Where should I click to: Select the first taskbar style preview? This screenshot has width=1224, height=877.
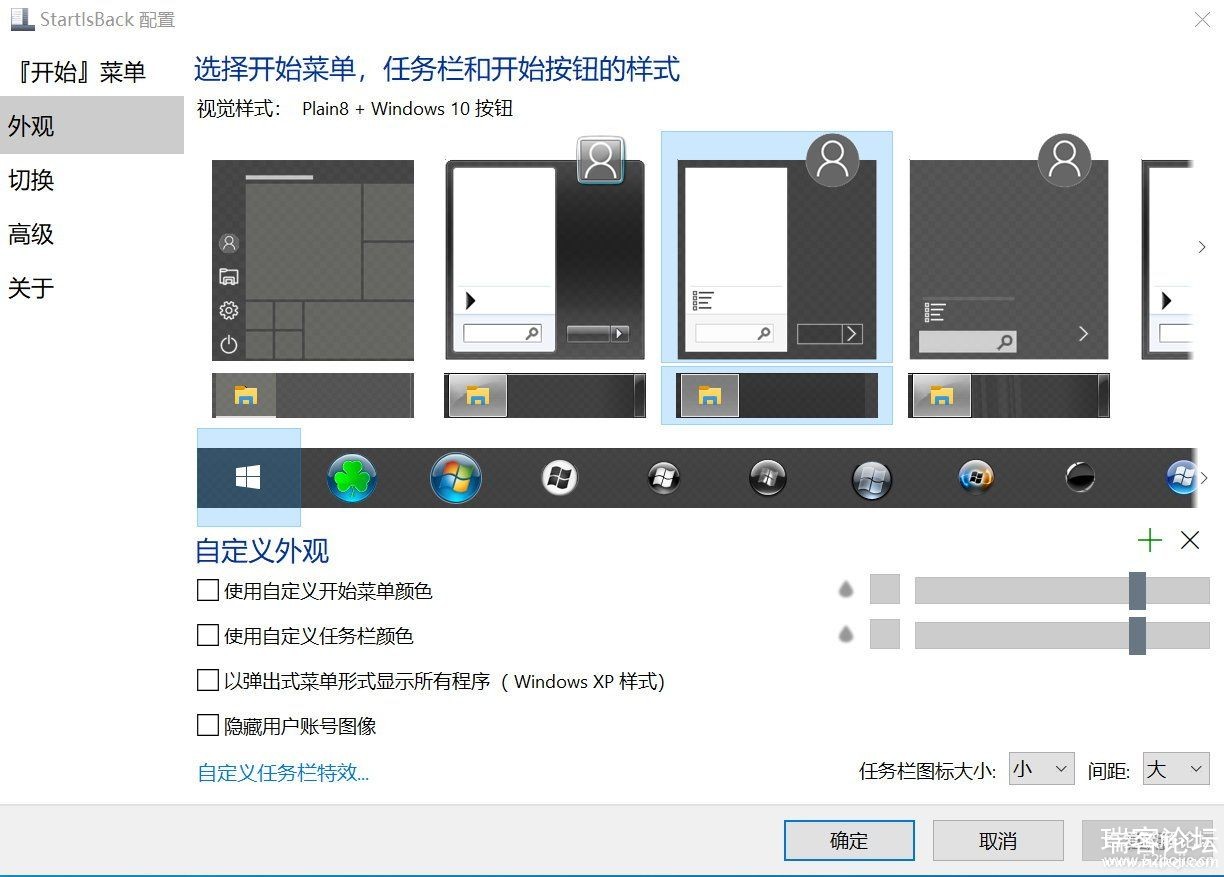313,395
